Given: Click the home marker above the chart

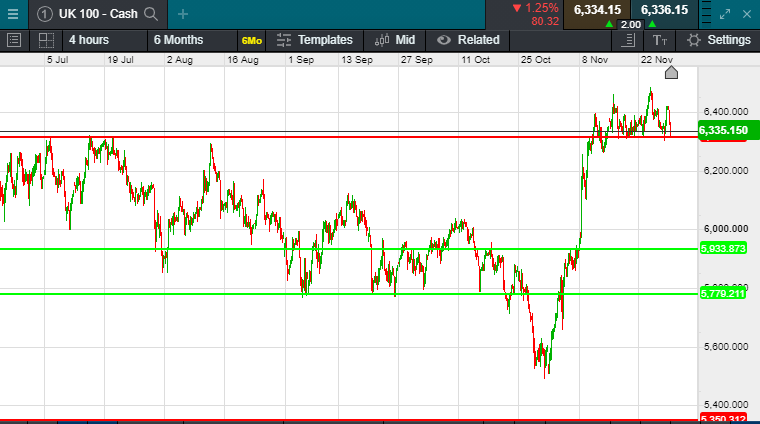Looking at the screenshot, I should click(x=671, y=73).
